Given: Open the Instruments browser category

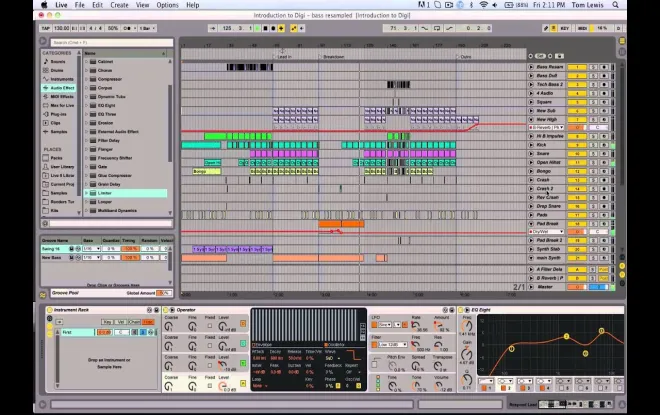Looking at the screenshot, I should [x=58, y=79].
